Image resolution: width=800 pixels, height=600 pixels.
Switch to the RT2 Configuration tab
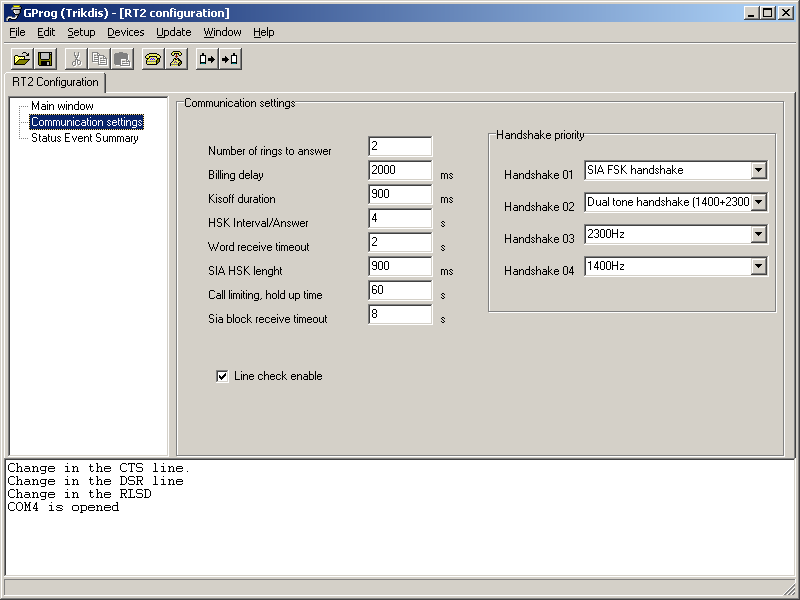[x=53, y=82]
